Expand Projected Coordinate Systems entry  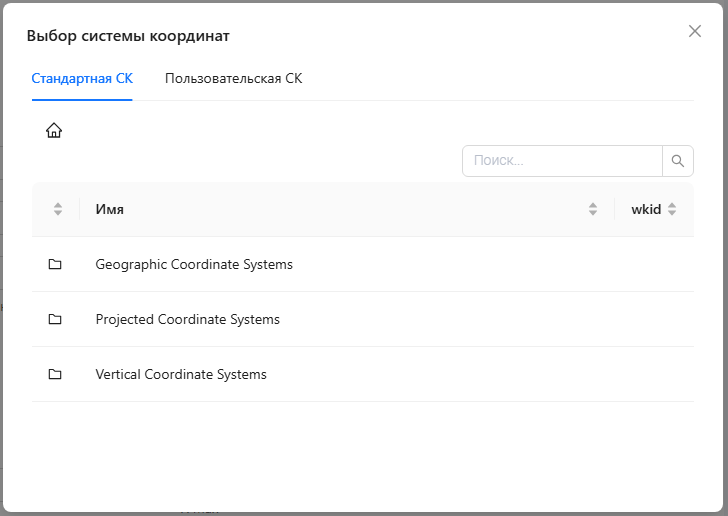187,319
